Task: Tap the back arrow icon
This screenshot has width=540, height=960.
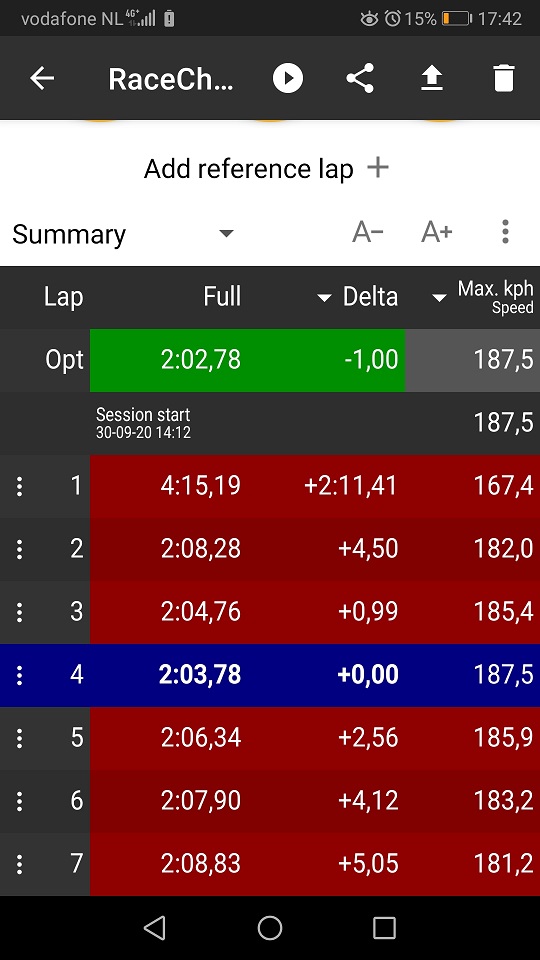Action: pyautogui.click(x=42, y=78)
